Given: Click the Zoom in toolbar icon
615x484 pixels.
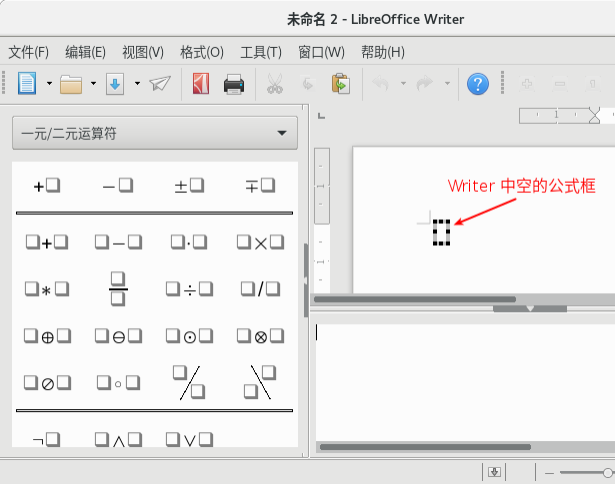Looking at the screenshot, I should point(527,84).
